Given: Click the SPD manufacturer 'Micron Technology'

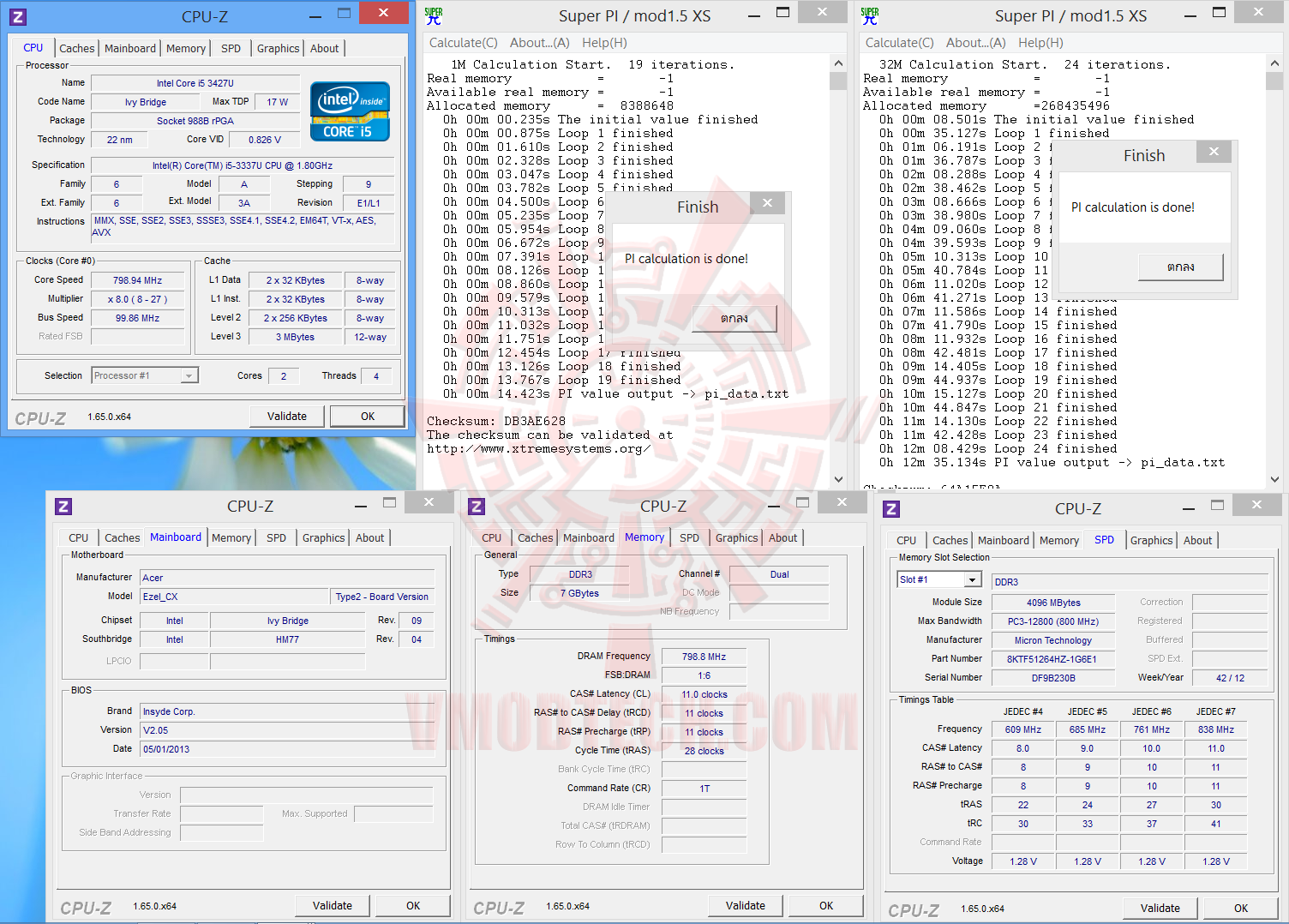Looking at the screenshot, I should 1053,640.
